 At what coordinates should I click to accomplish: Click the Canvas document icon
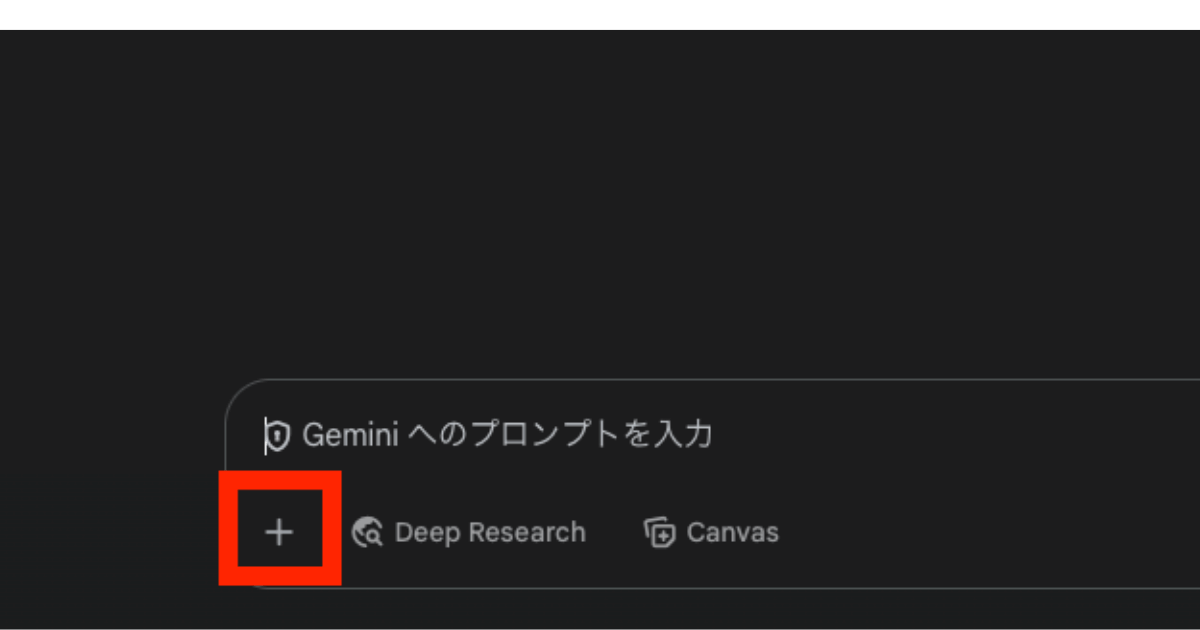pyautogui.click(x=659, y=532)
